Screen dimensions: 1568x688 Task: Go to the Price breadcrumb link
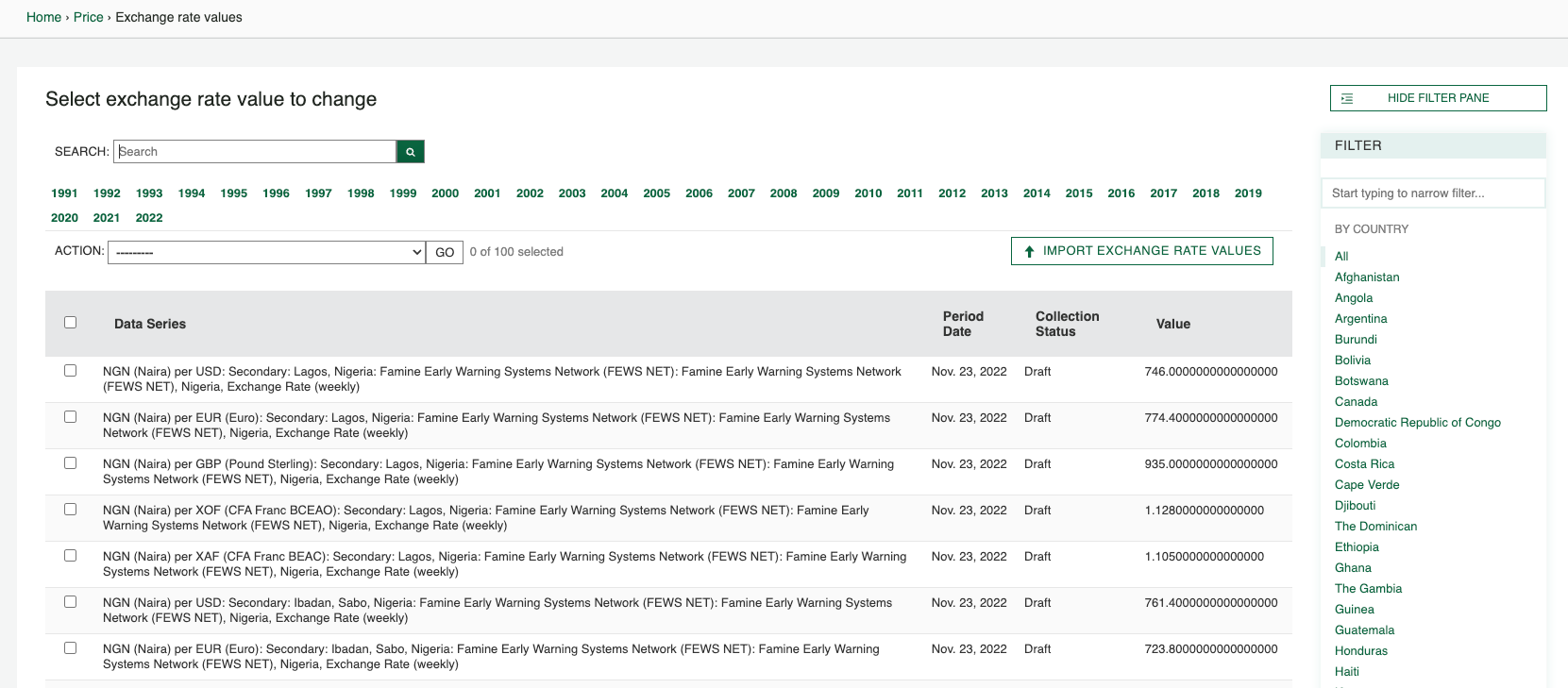(x=89, y=17)
